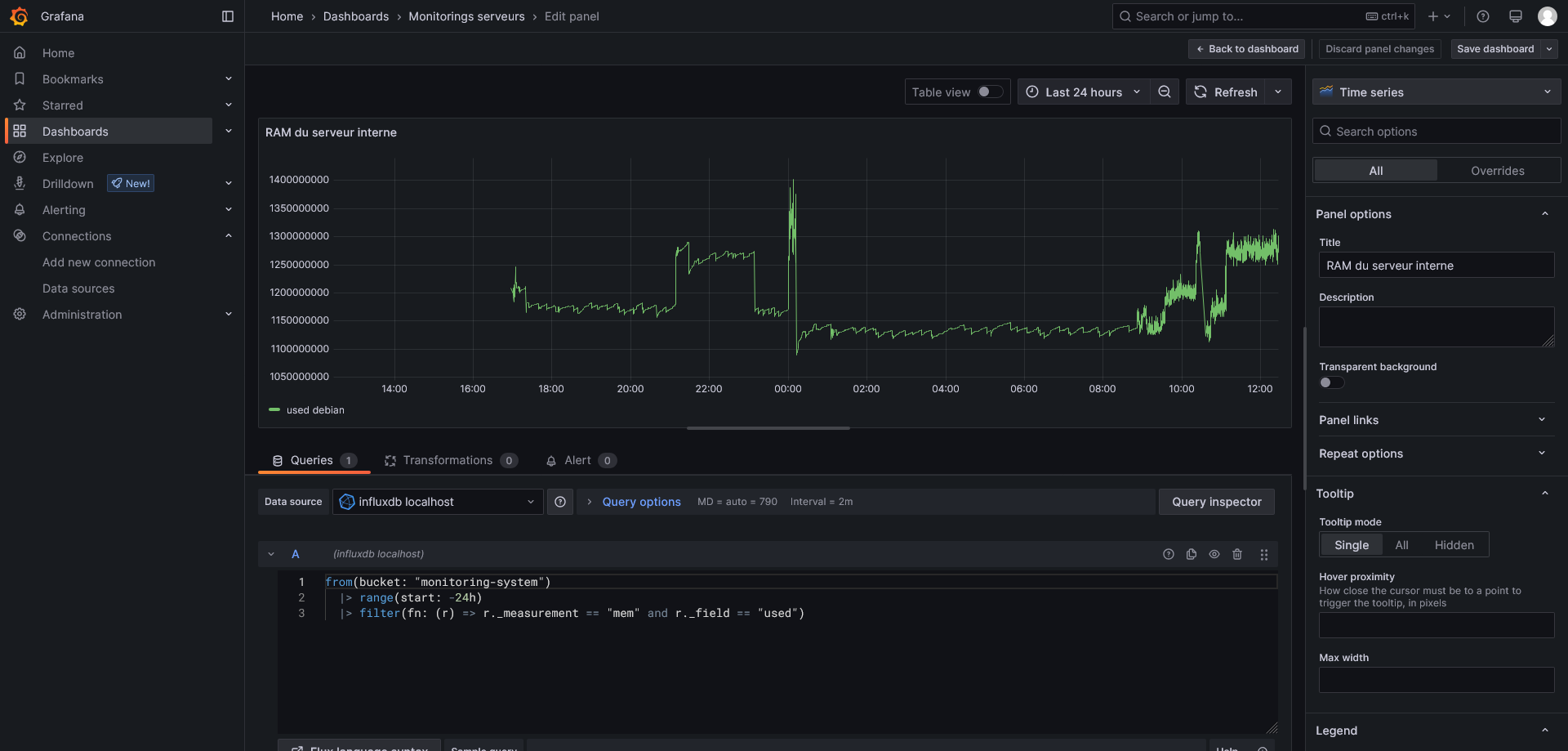
Task: Click the panel Title input field
Action: click(1436, 266)
